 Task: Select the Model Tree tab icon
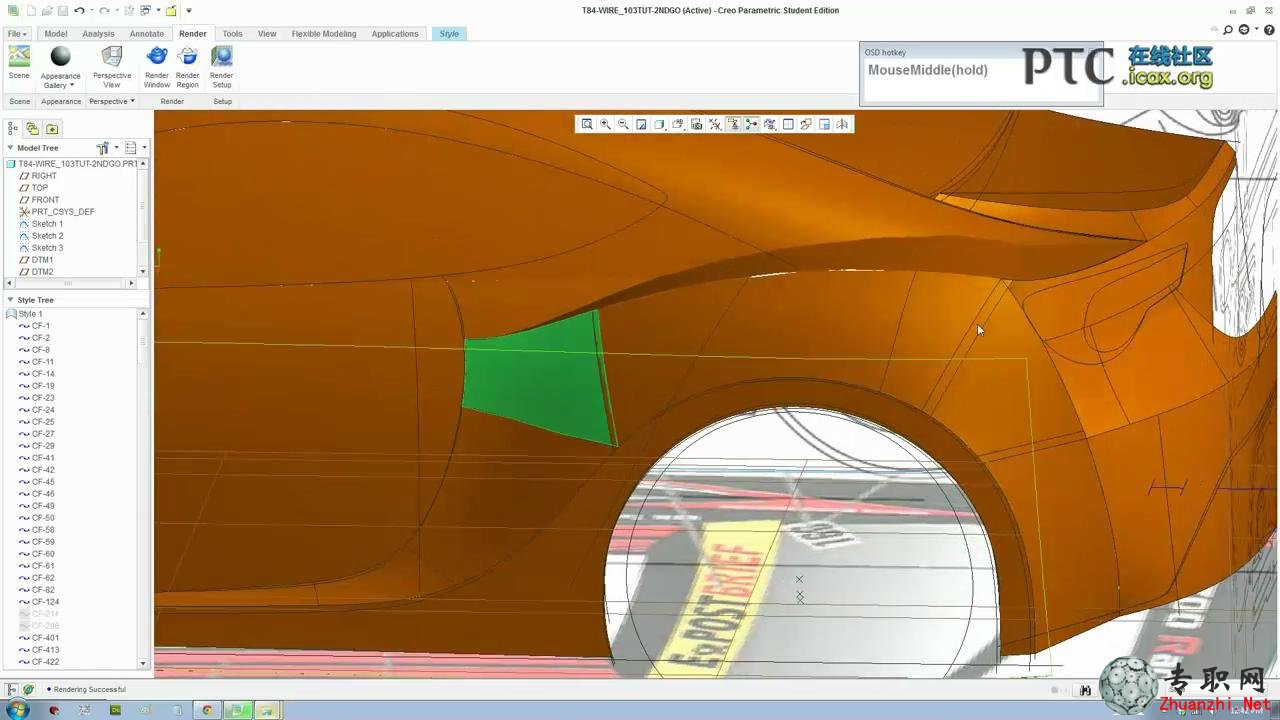(13, 128)
